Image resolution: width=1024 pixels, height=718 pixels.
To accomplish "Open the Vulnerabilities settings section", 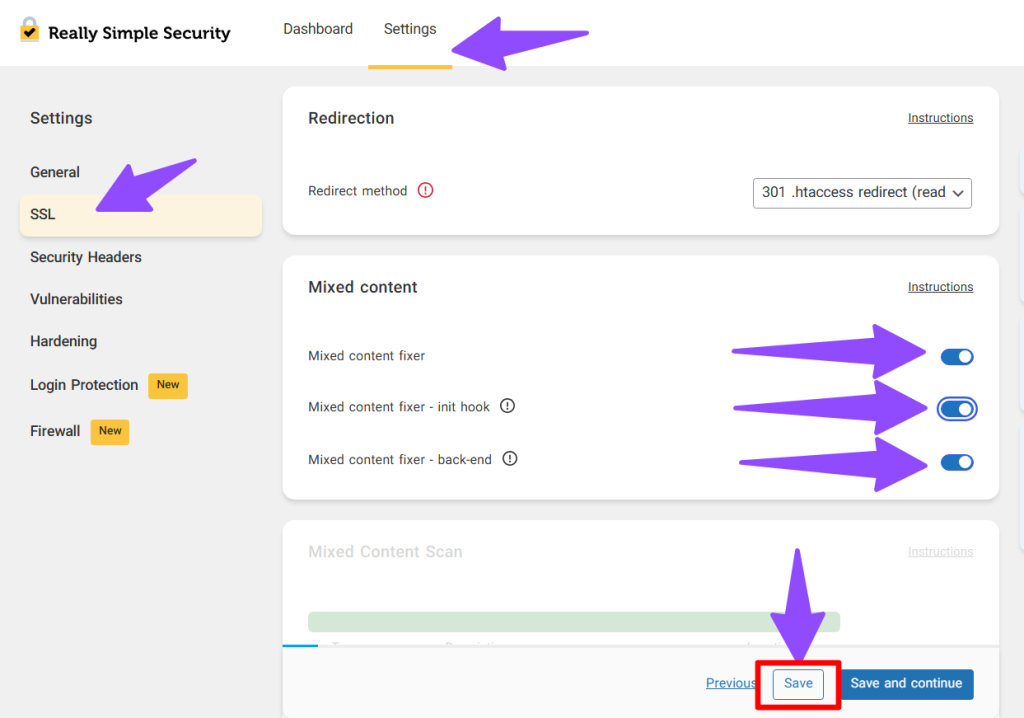I will [76, 299].
